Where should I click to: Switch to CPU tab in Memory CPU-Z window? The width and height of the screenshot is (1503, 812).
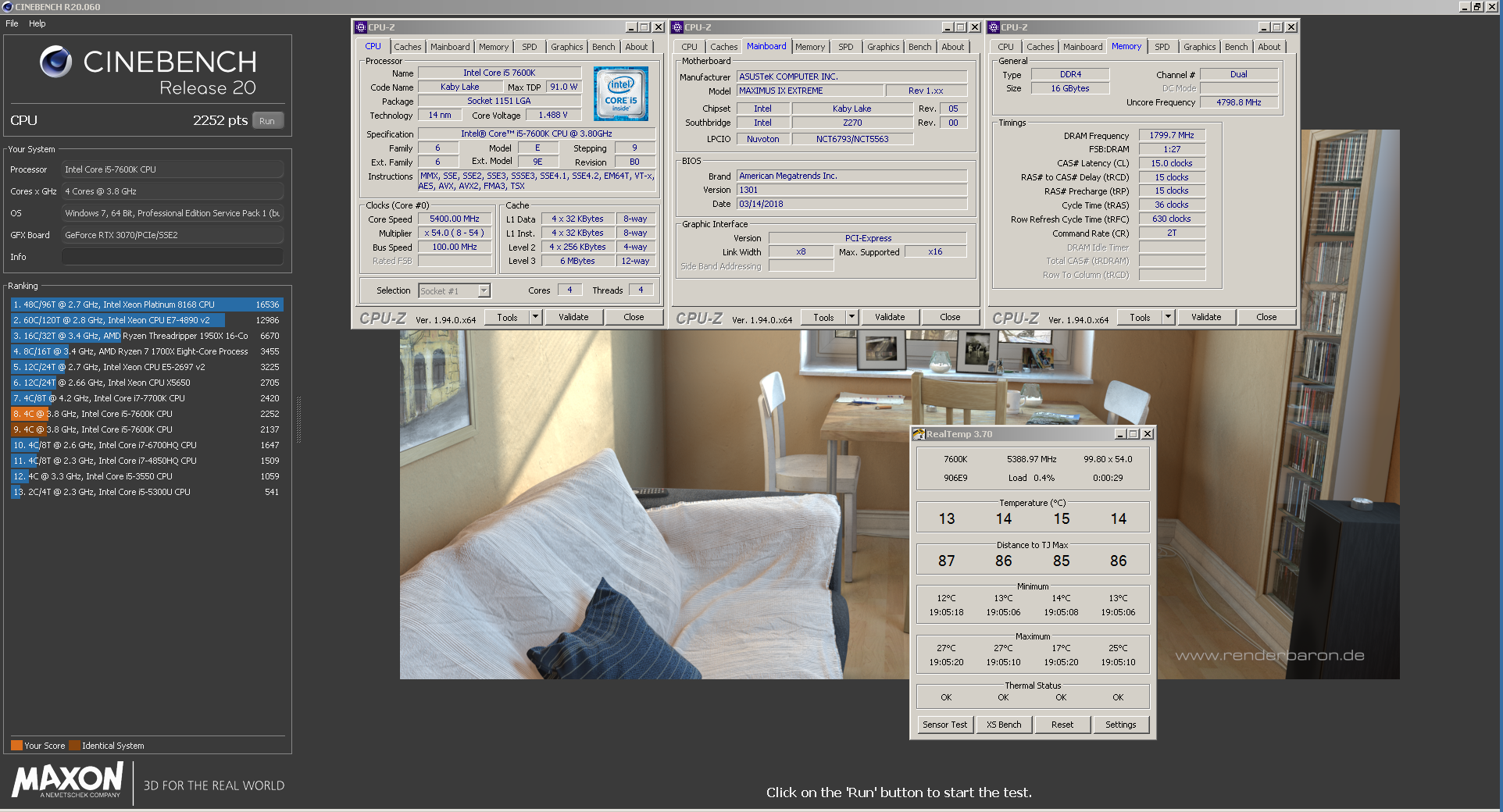click(1005, 47)
